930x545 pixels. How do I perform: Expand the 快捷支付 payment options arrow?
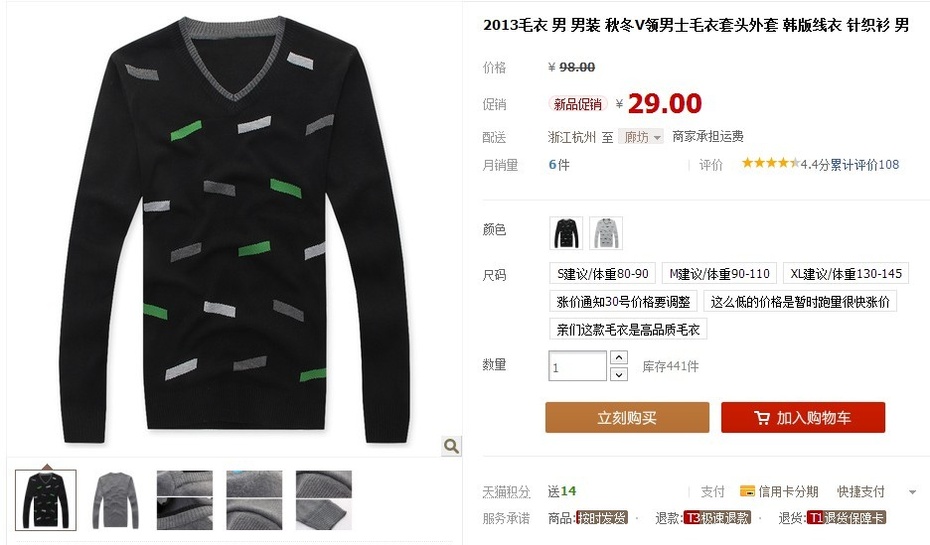pos(912,492)
